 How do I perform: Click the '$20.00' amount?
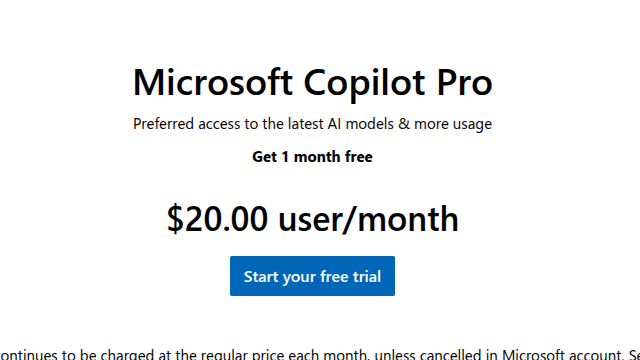[217, 220]
